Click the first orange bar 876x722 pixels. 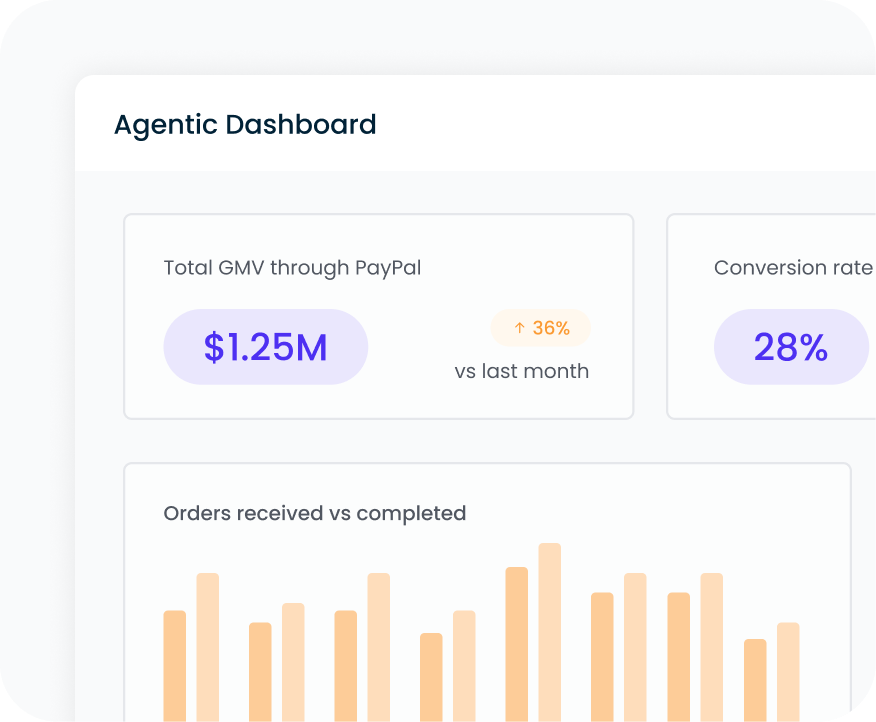pyautogui.click(x=173, y=665)
